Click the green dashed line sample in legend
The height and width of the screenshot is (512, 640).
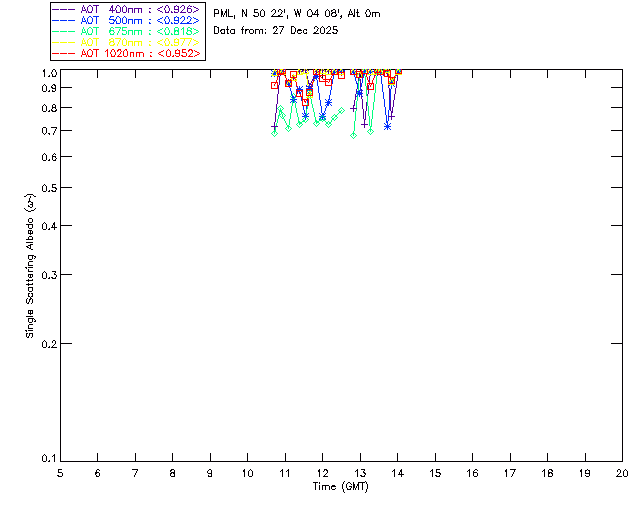click(64, 31)
